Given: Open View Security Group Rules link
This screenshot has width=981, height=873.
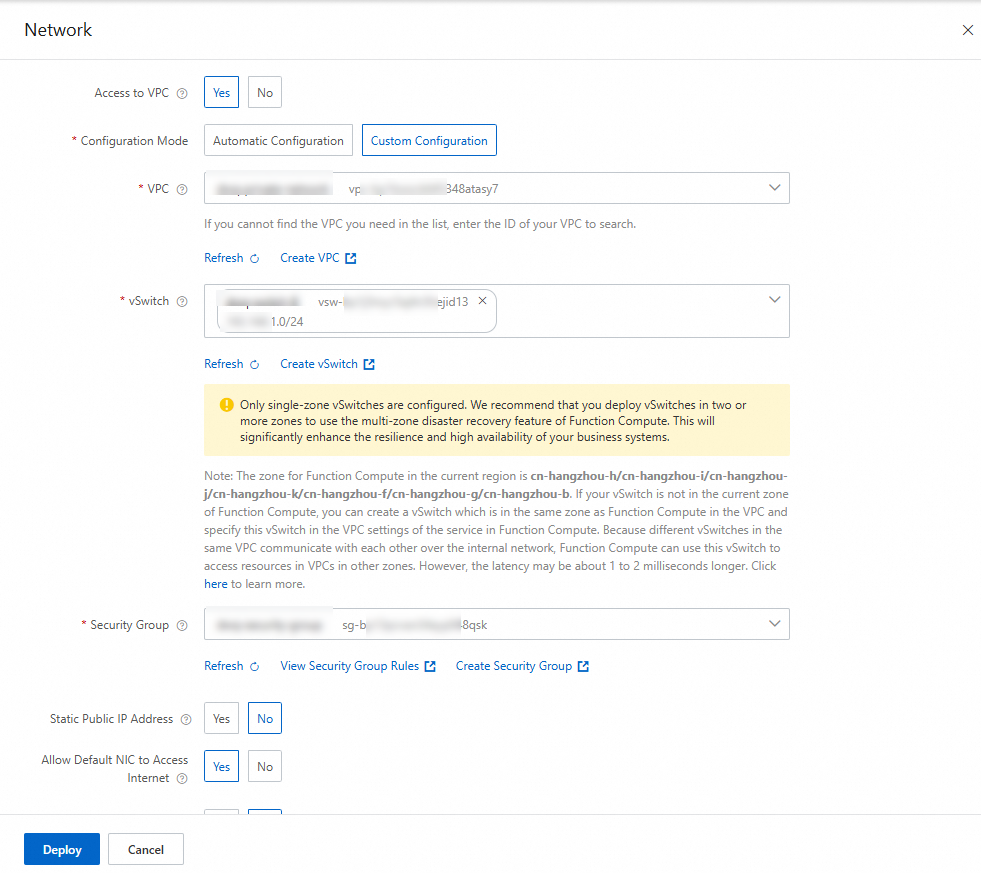Looking at the screenshot, I should (x=350, y=666).
